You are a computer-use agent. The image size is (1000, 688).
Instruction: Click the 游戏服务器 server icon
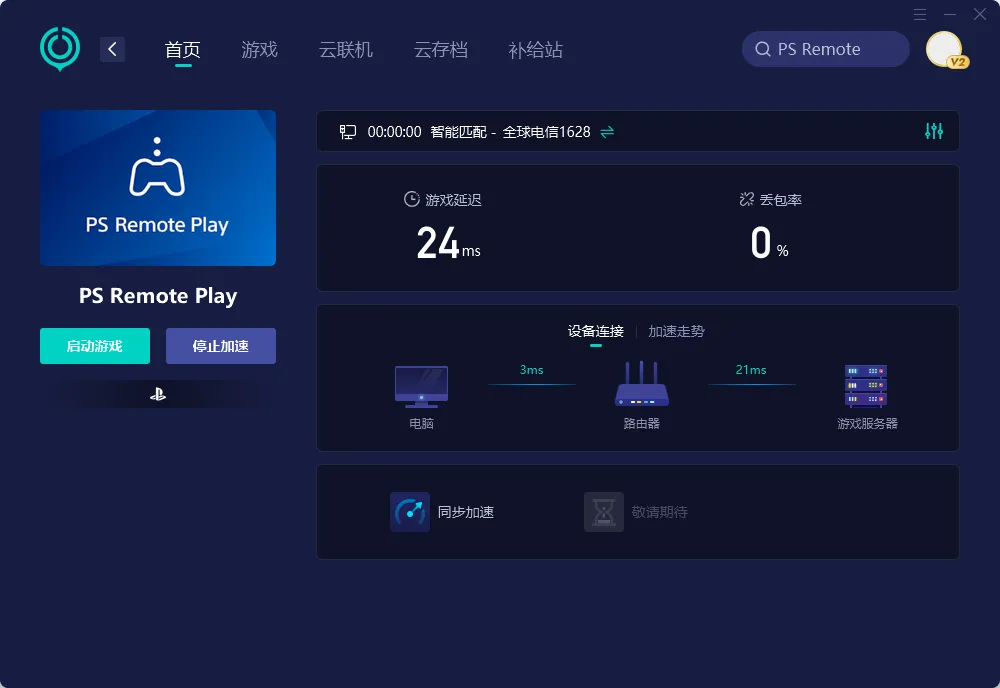[x=866, y=386]
